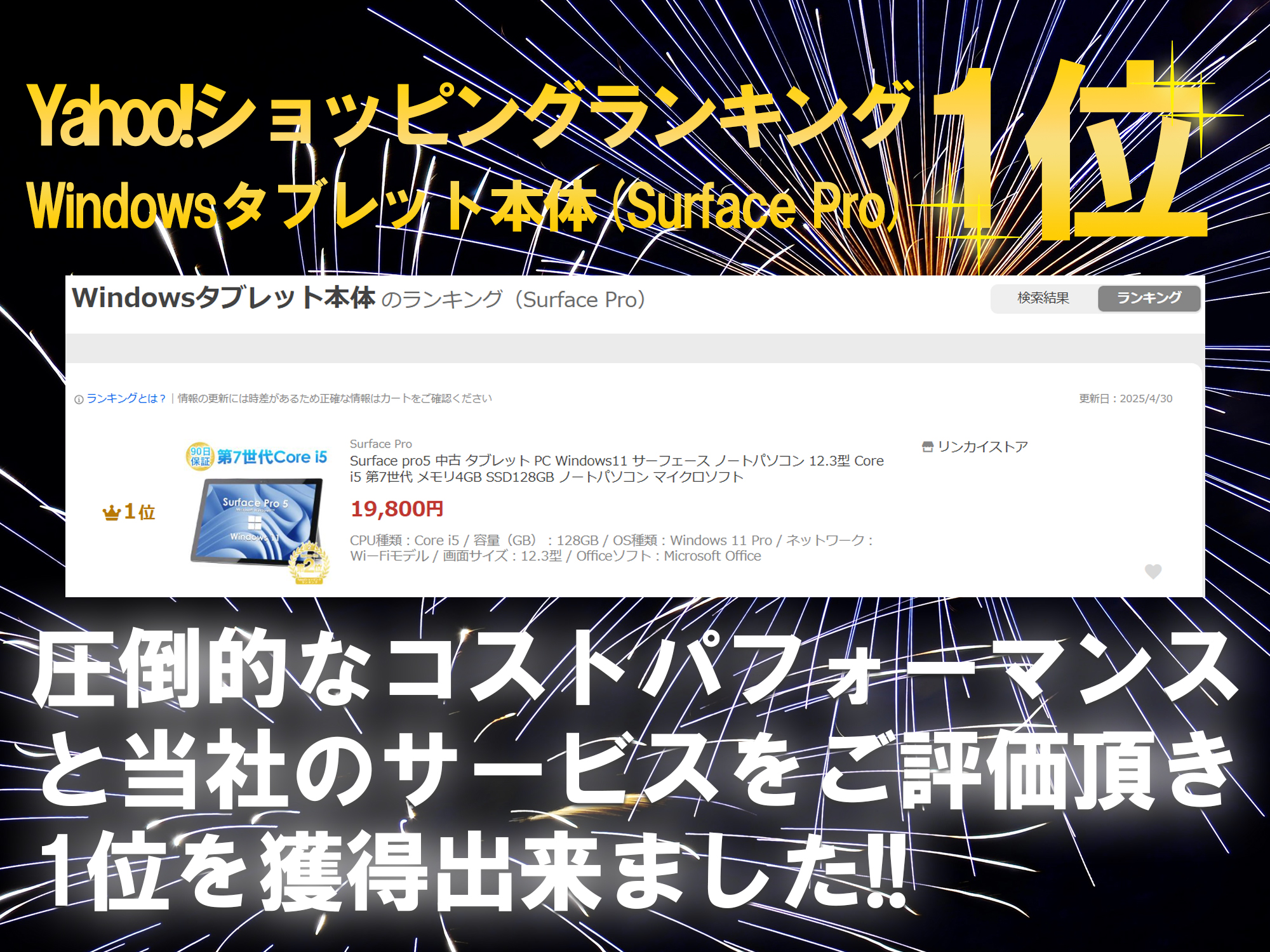Click the info icon beside ランキングとは？
The width and height of the screenshot is (1270, 952).
coord(79,399)
